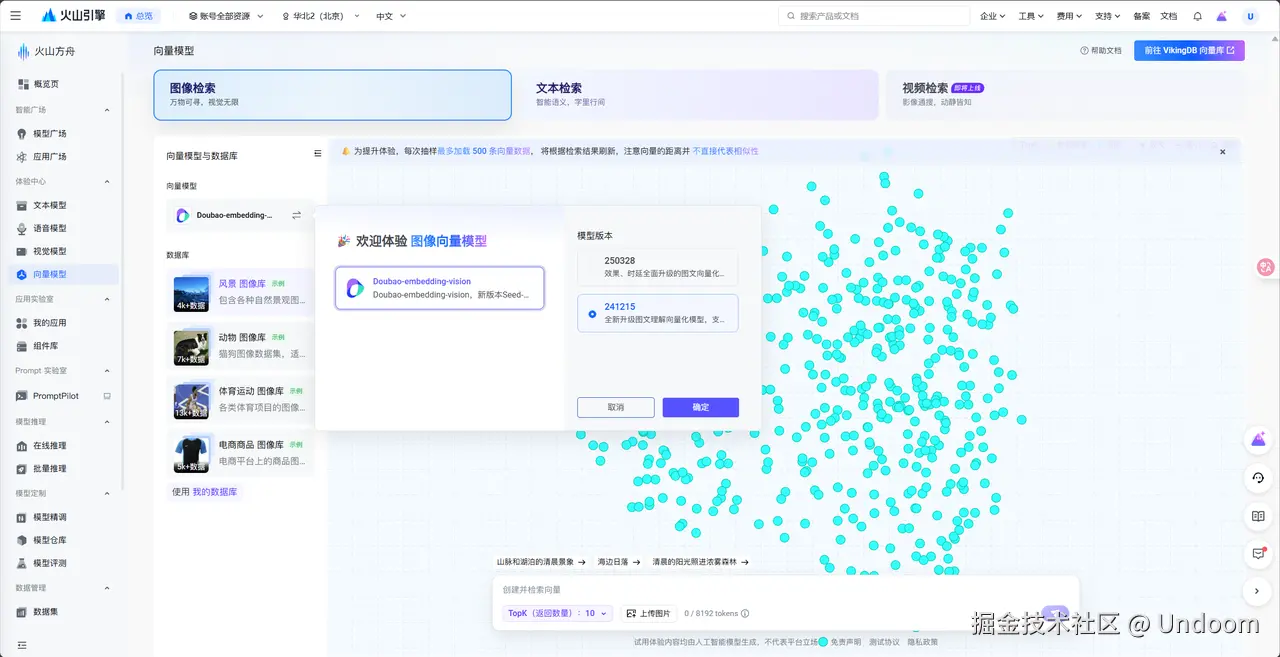Open 向量模型 in sidebar

(61, 274)
